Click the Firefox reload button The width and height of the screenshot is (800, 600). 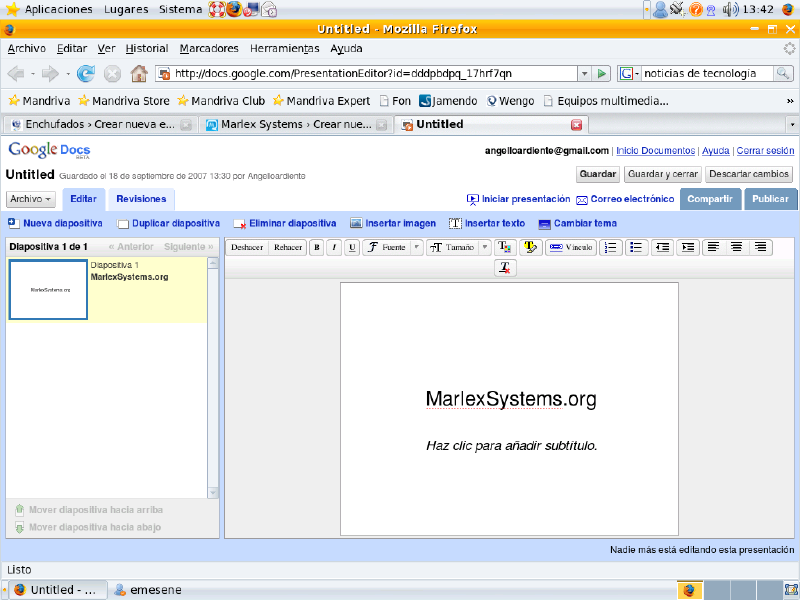[86, 73]
